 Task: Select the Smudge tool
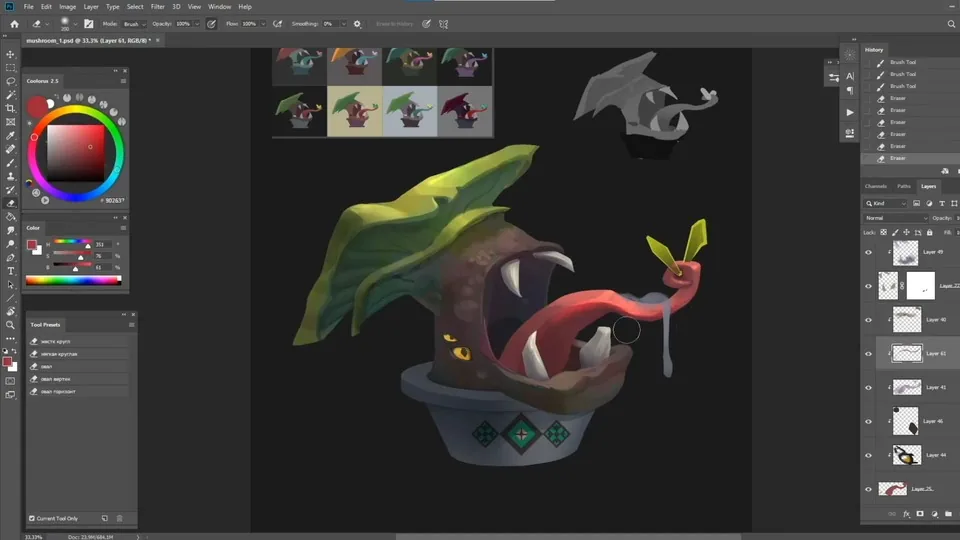tap(10, 230)
